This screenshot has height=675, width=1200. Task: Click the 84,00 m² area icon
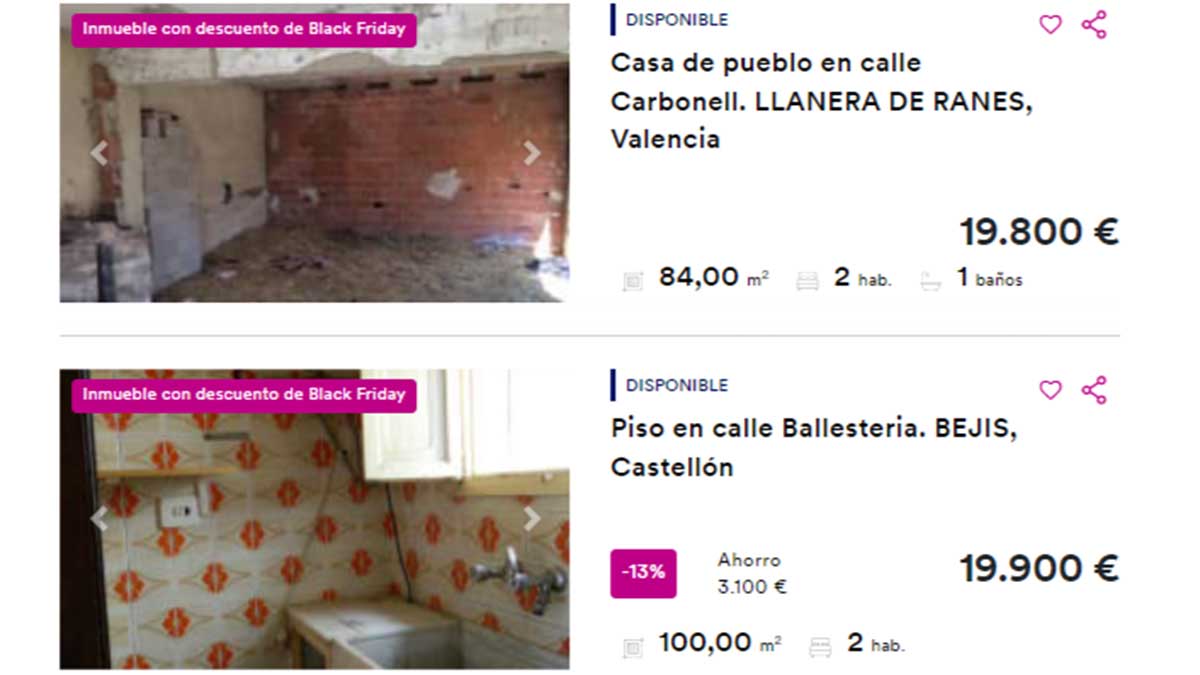(x=633, y=282)
